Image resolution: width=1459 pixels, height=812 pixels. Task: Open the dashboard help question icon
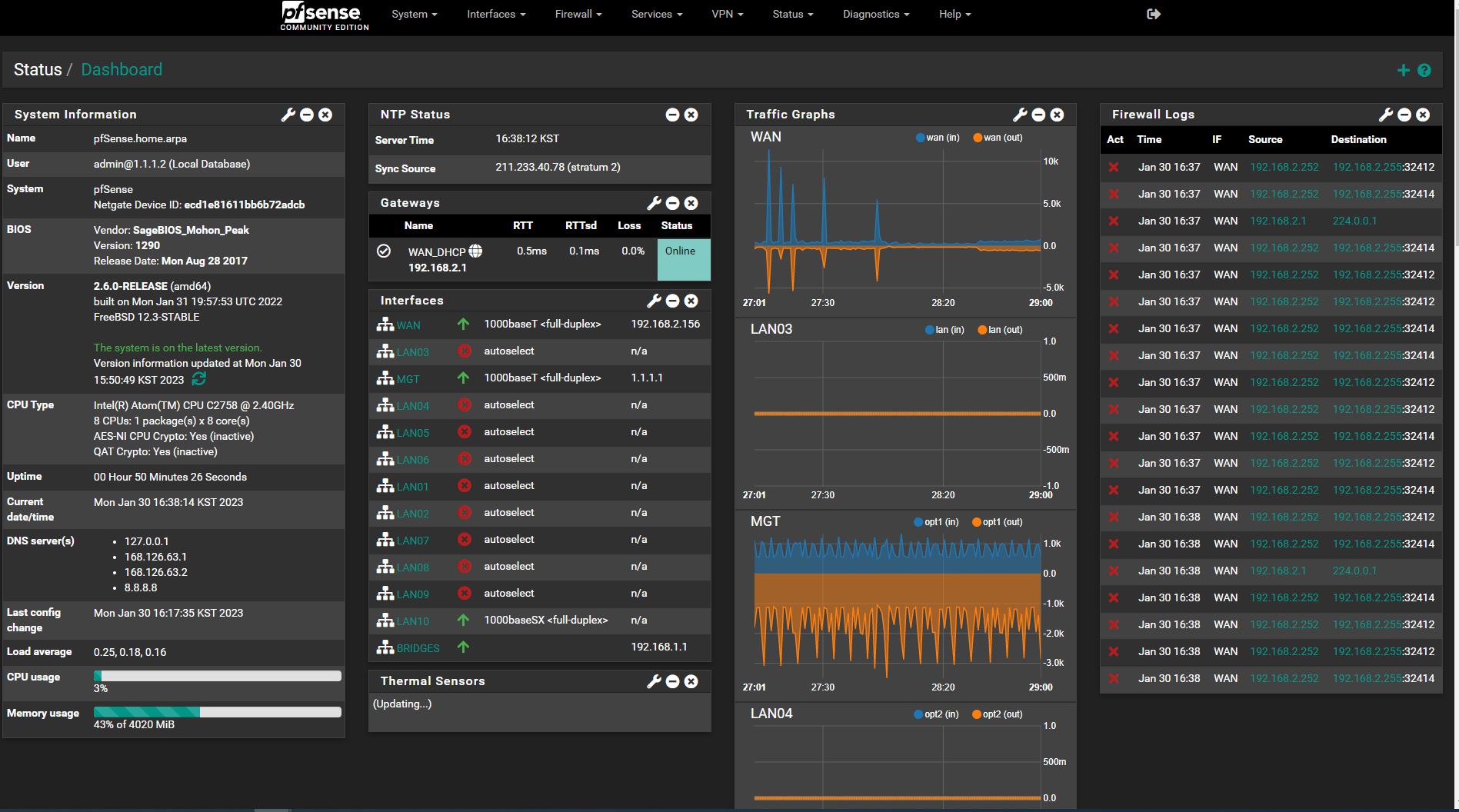click(1424, 70)
